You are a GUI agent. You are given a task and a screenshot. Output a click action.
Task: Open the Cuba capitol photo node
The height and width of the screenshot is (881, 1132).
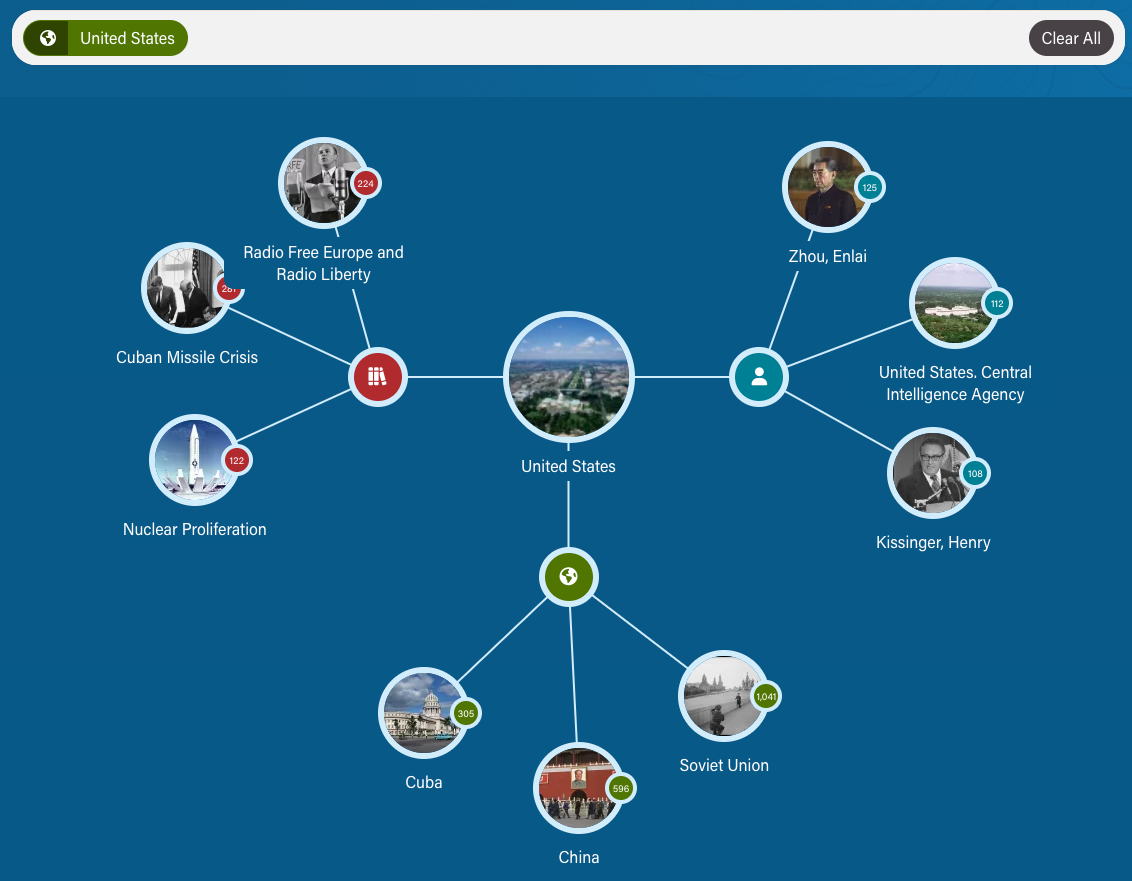(424, 713)
